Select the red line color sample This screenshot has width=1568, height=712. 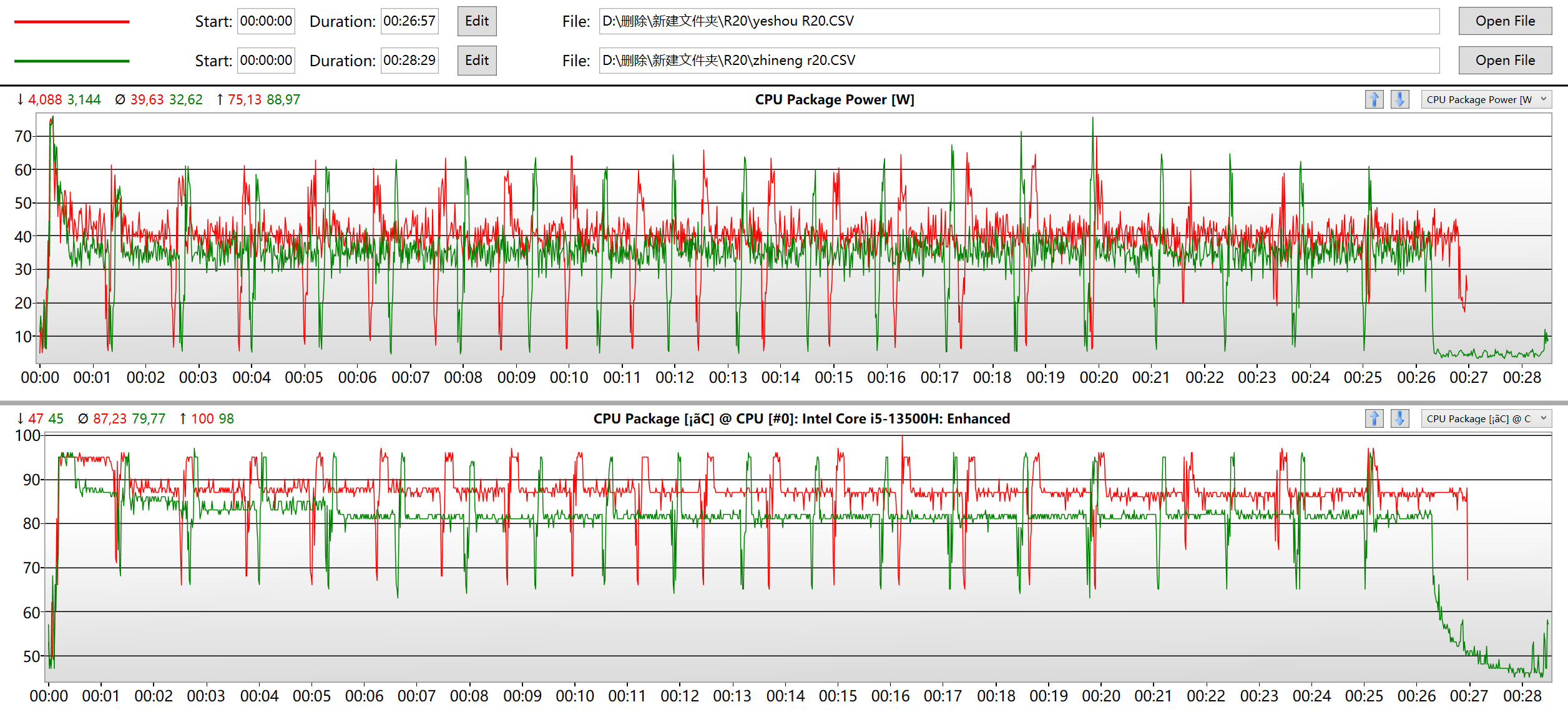click(x=72, y=22)
